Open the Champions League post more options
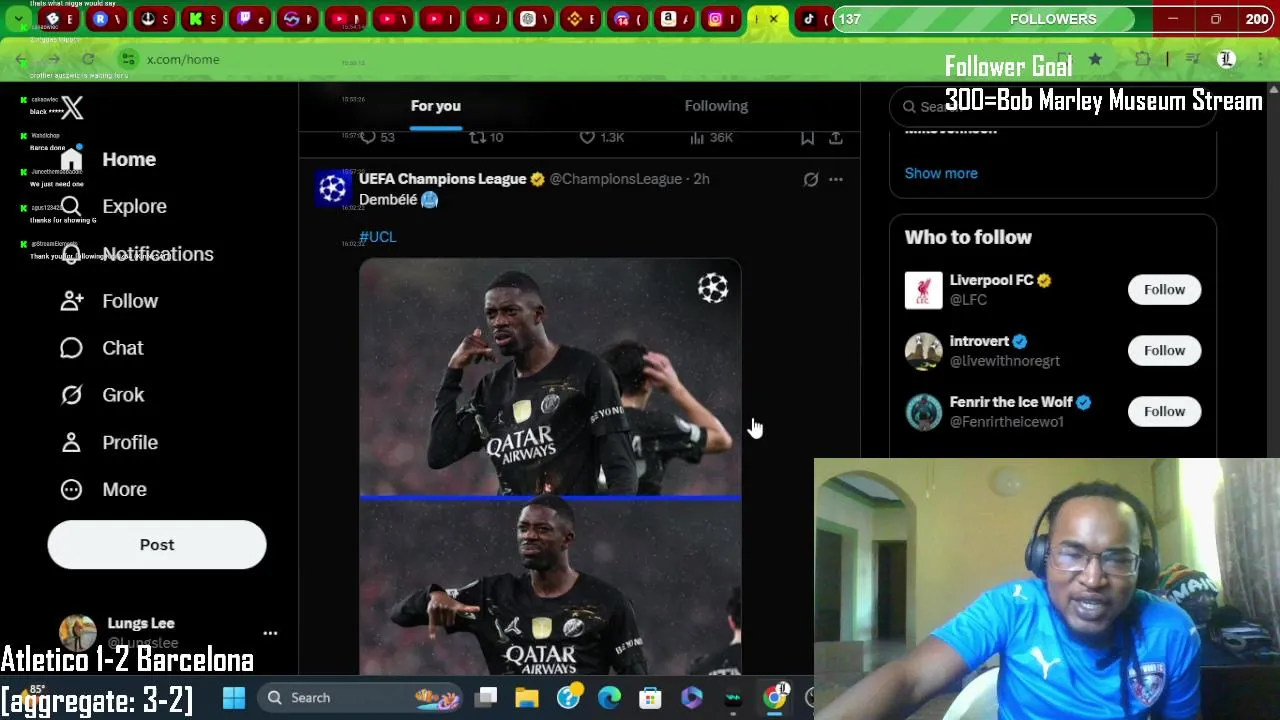Screen dimensions: 1280x720 (836, 180)
